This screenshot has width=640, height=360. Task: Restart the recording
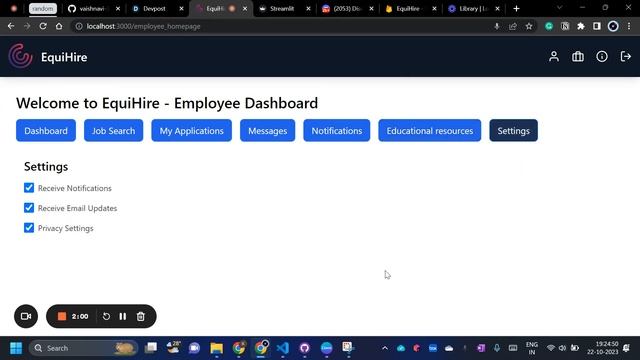[x=106, y=316]
